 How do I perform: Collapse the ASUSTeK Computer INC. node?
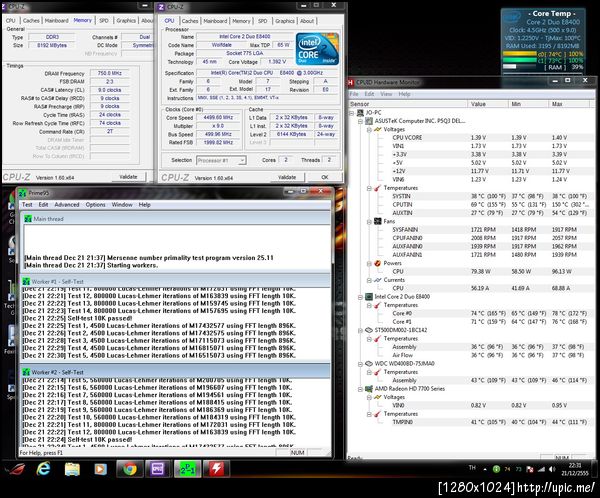360,121
